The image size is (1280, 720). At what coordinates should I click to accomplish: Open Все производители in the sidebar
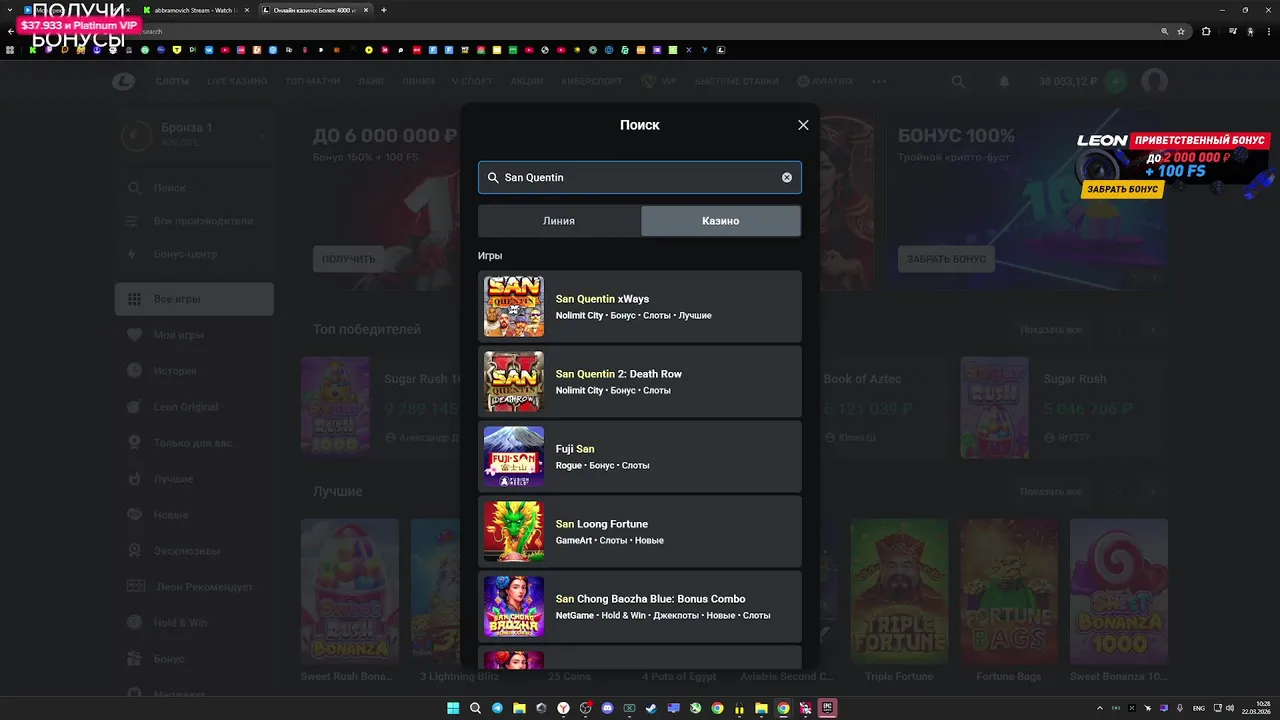point(194,221)
